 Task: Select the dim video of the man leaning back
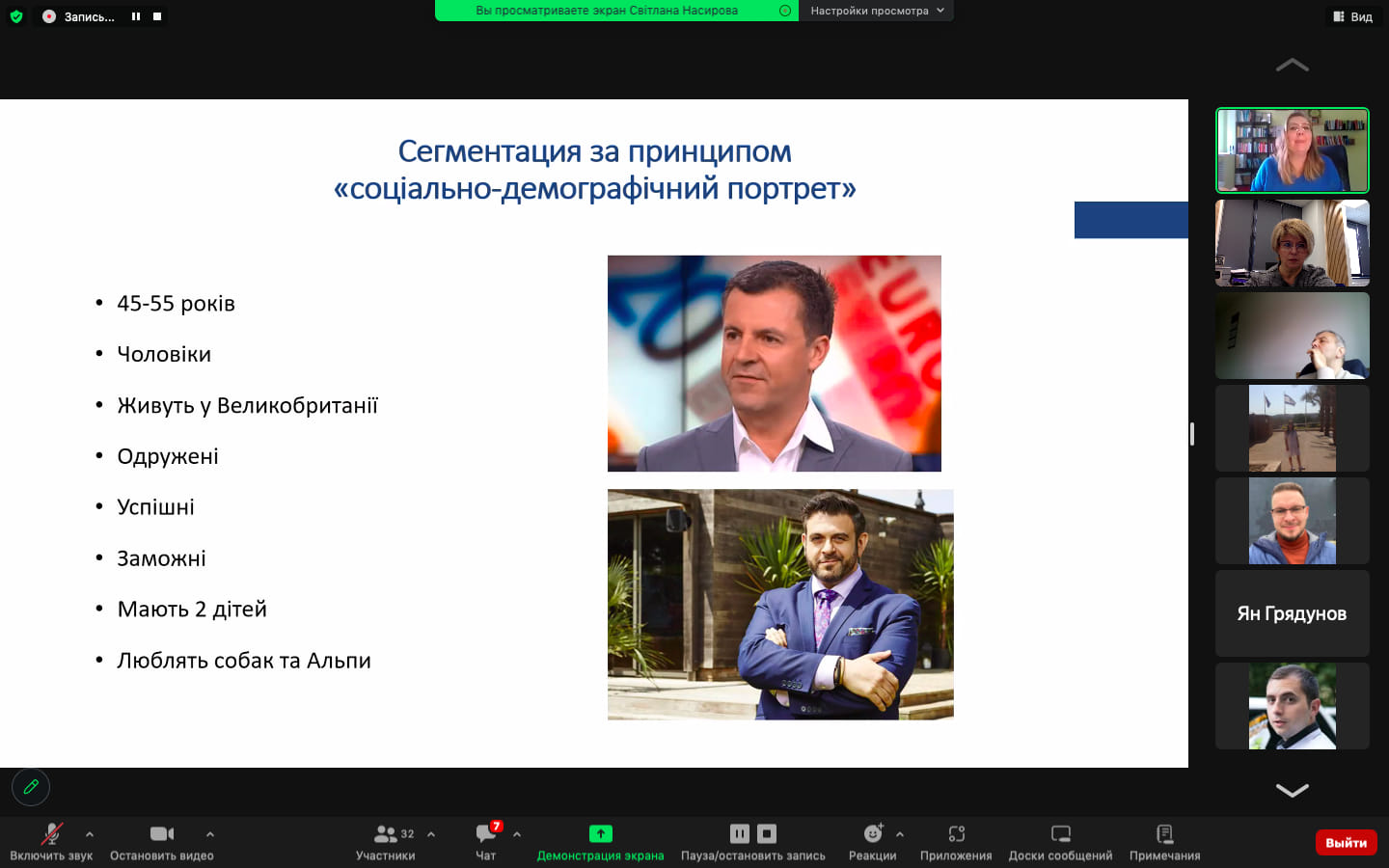1293,336
